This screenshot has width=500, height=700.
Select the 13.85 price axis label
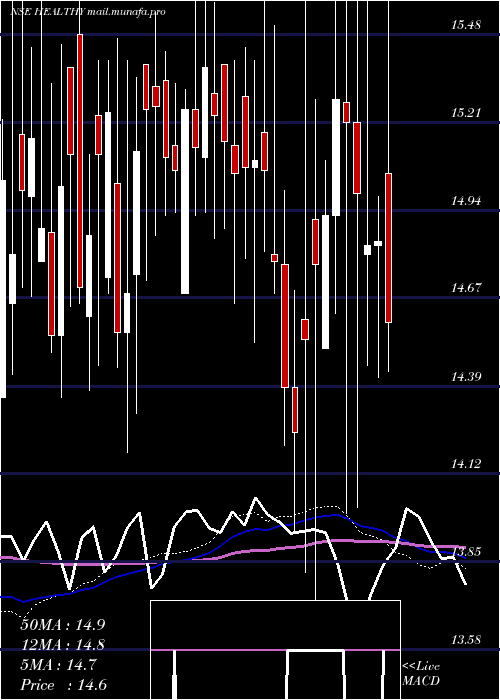[x=466, y=552]
